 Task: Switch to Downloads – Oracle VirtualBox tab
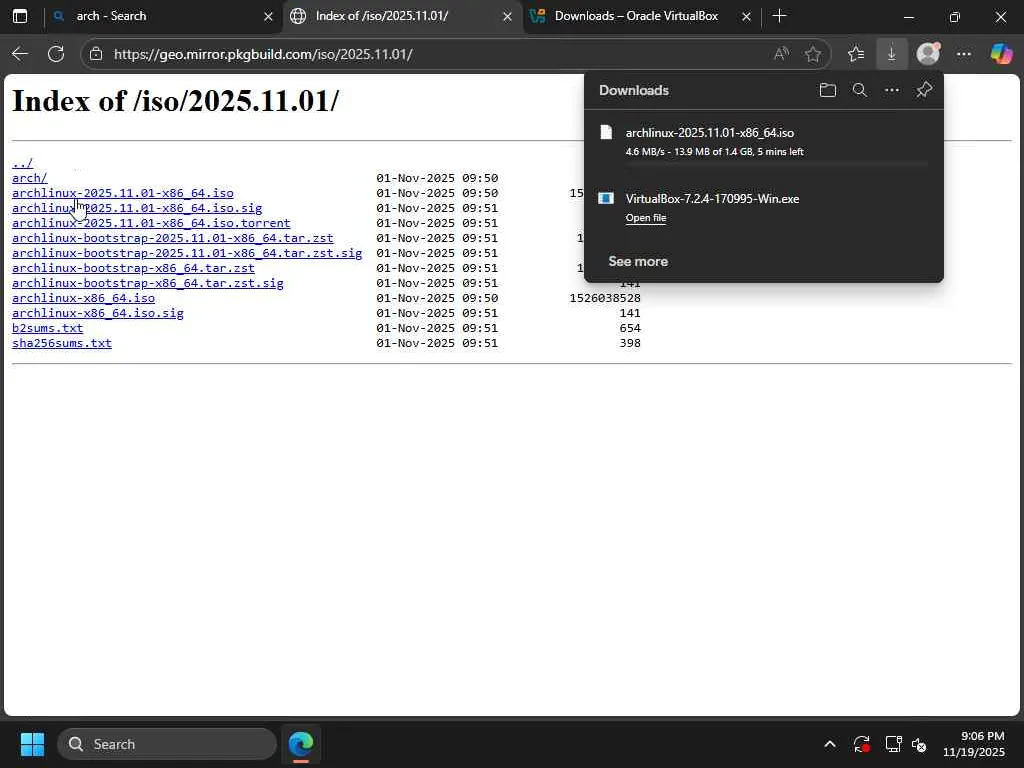click(x=641, y=16)
